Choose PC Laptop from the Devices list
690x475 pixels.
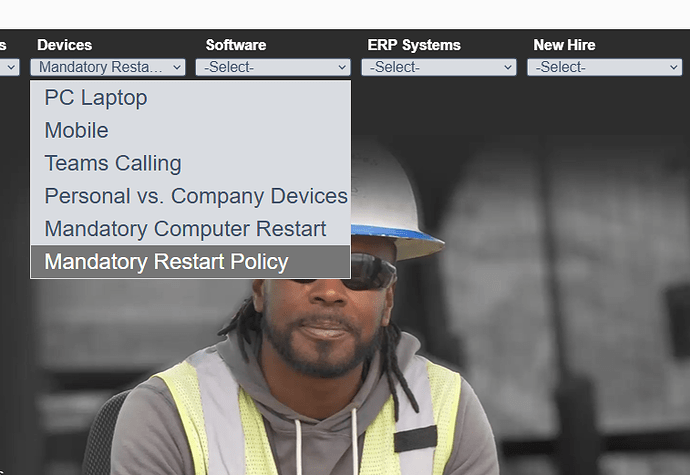[x=191, y=98]
